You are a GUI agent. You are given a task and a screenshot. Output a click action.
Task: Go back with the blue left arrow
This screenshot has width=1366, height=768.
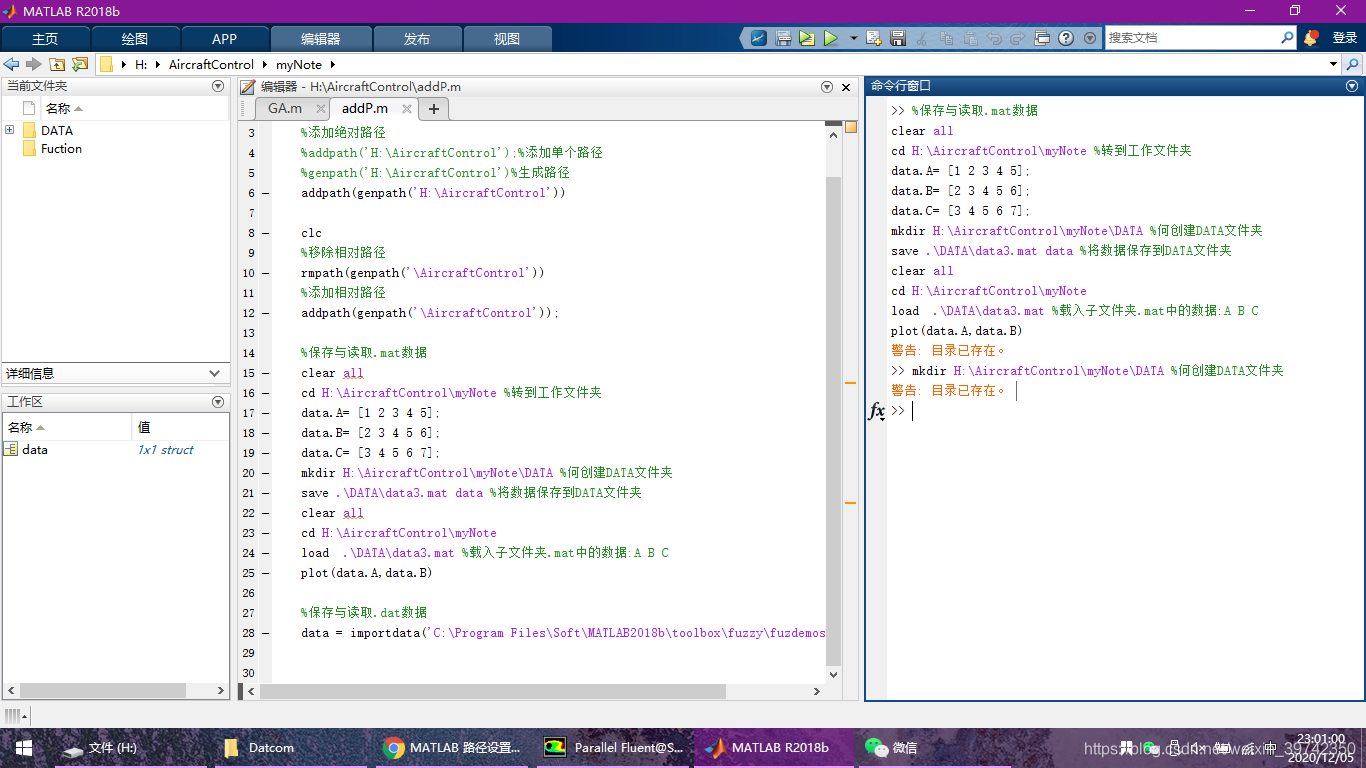12,64
